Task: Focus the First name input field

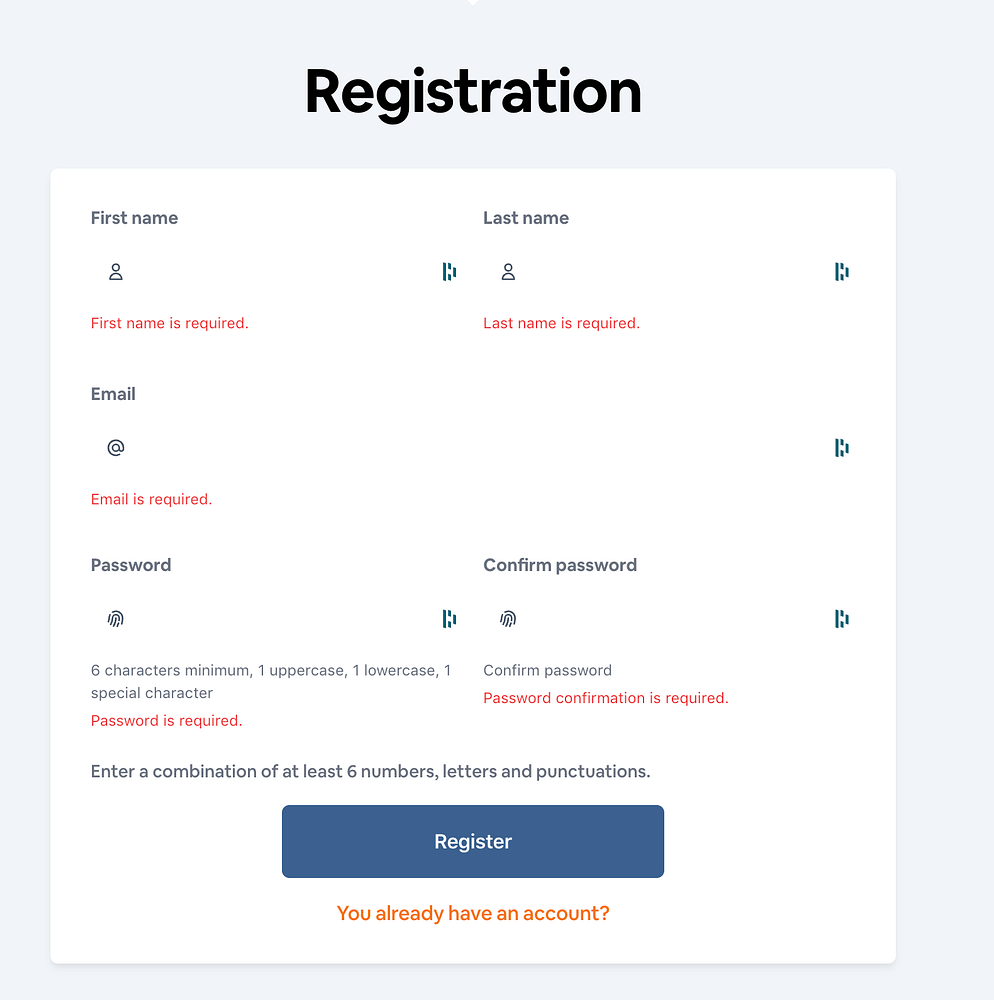Action: 277,272
